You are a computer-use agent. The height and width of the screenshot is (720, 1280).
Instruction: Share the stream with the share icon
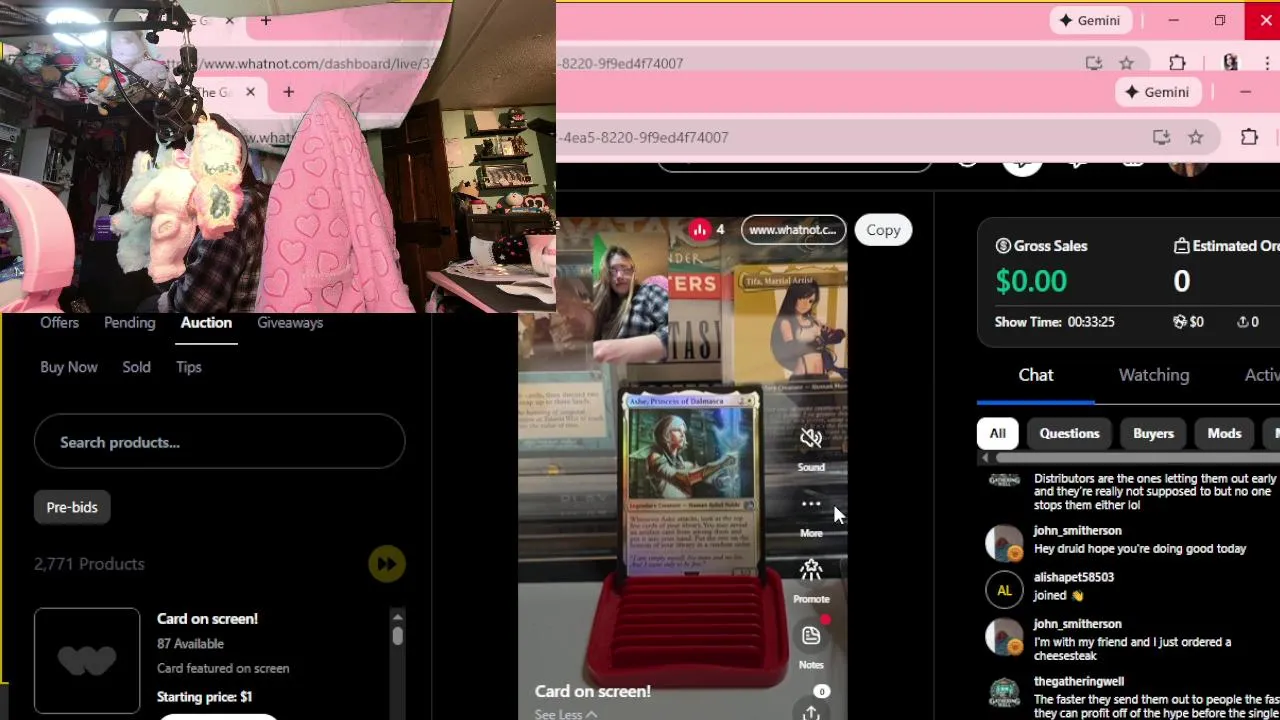811,711
